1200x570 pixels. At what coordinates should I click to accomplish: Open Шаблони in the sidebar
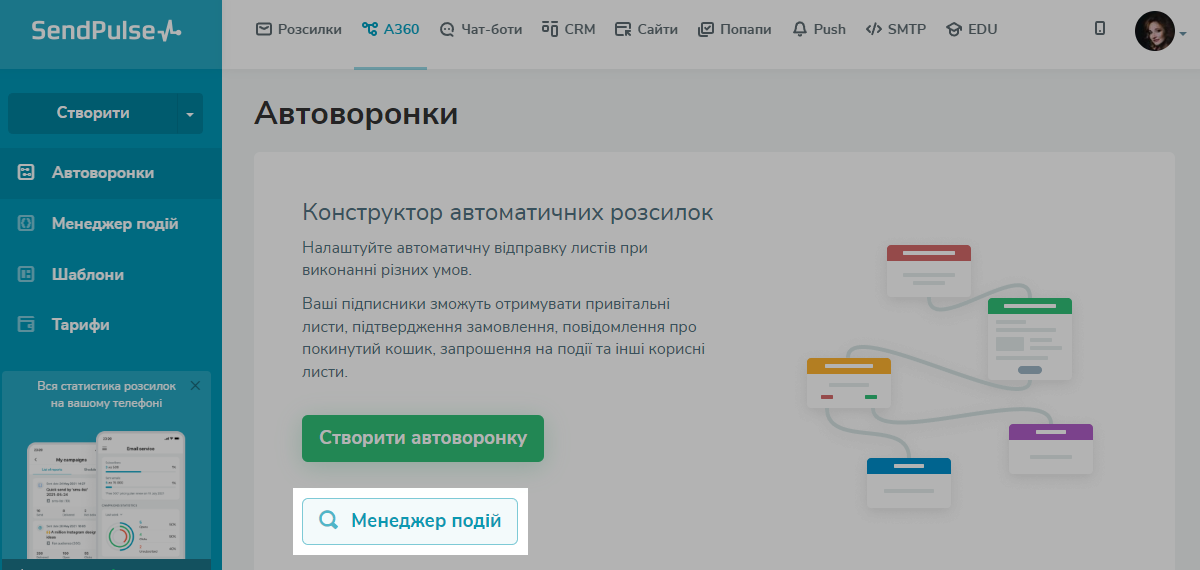(110, 275)
